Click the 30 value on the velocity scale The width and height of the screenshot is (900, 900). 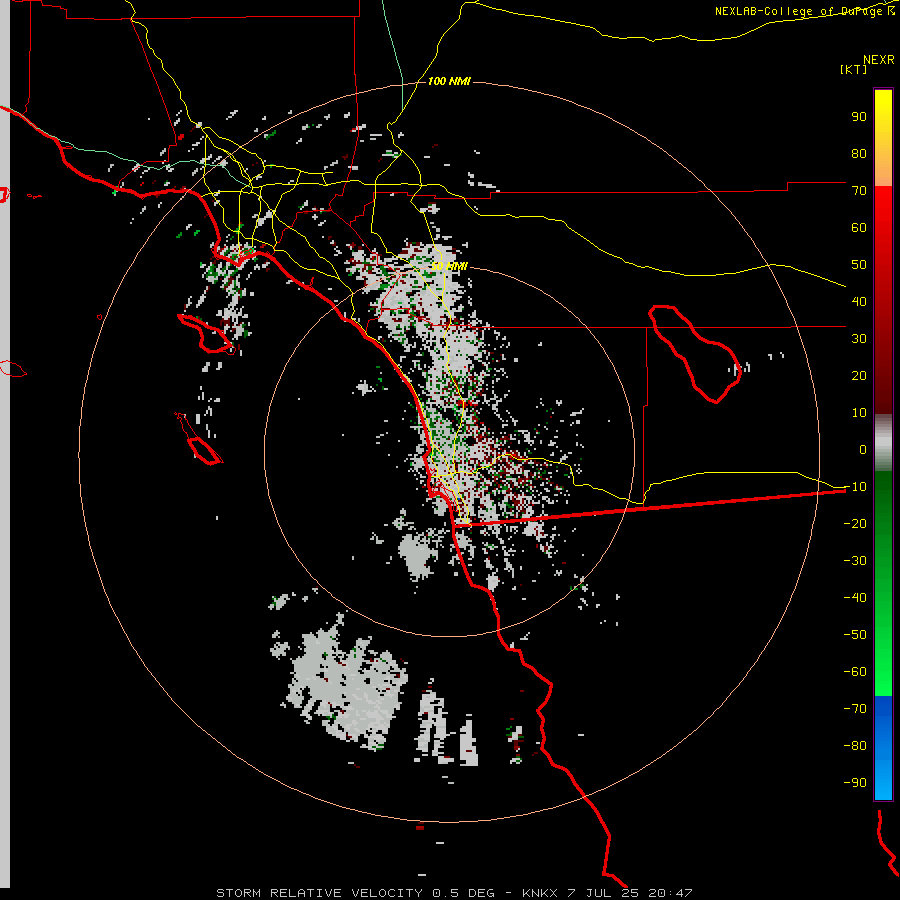coord(859,339)
